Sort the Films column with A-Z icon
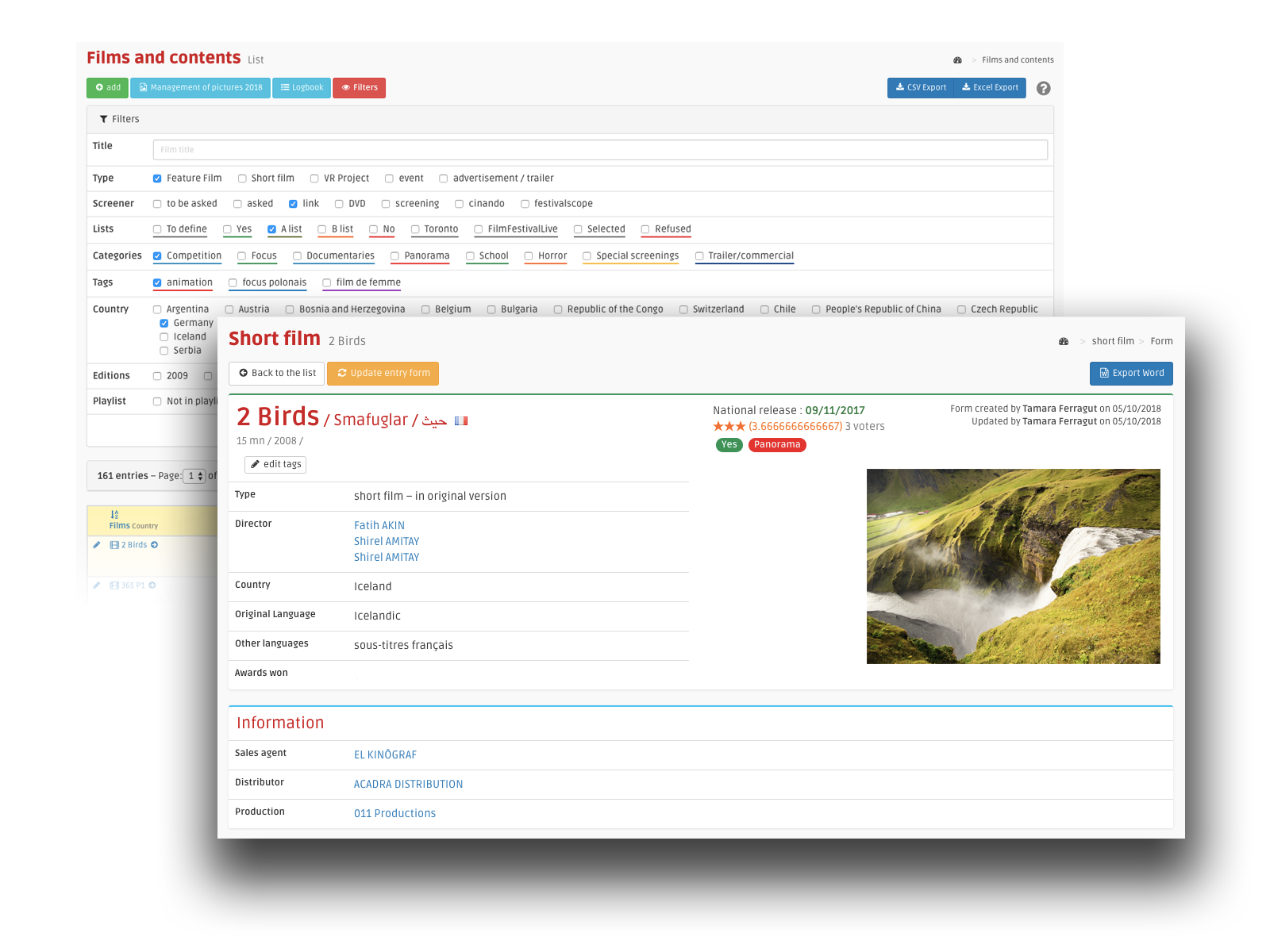Screen dimensions: 1270x952 pyautogui.click(x=114, y=515)
